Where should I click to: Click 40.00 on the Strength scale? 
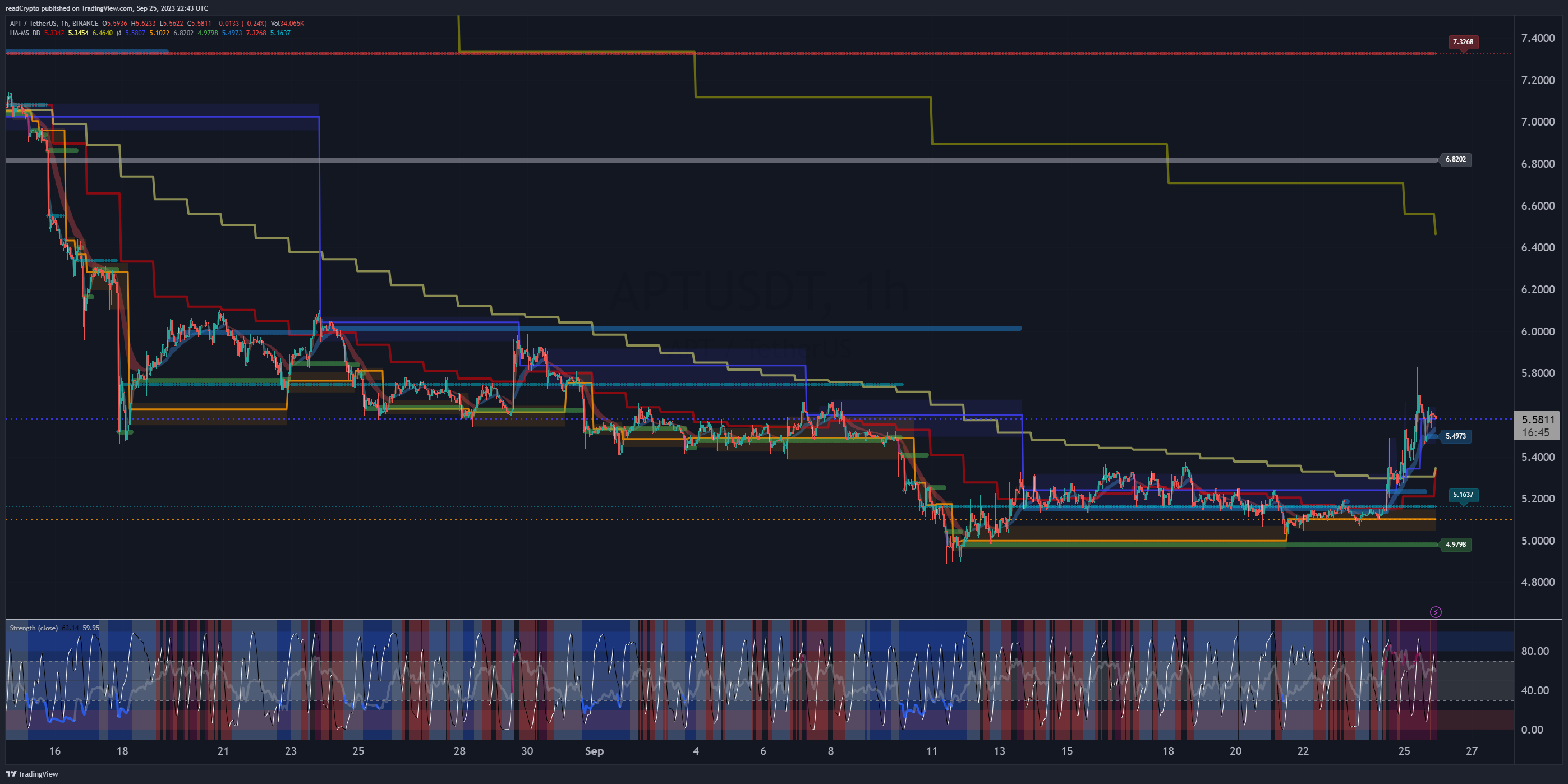click(1535, 690)
